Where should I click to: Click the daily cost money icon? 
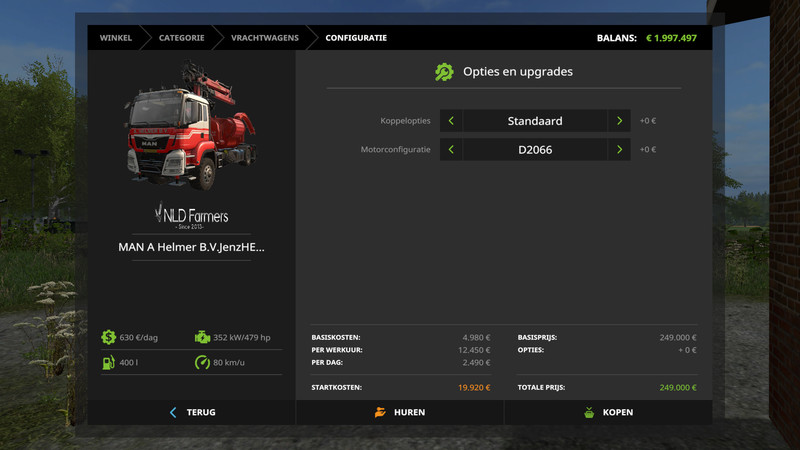click(x=108, y=337)
